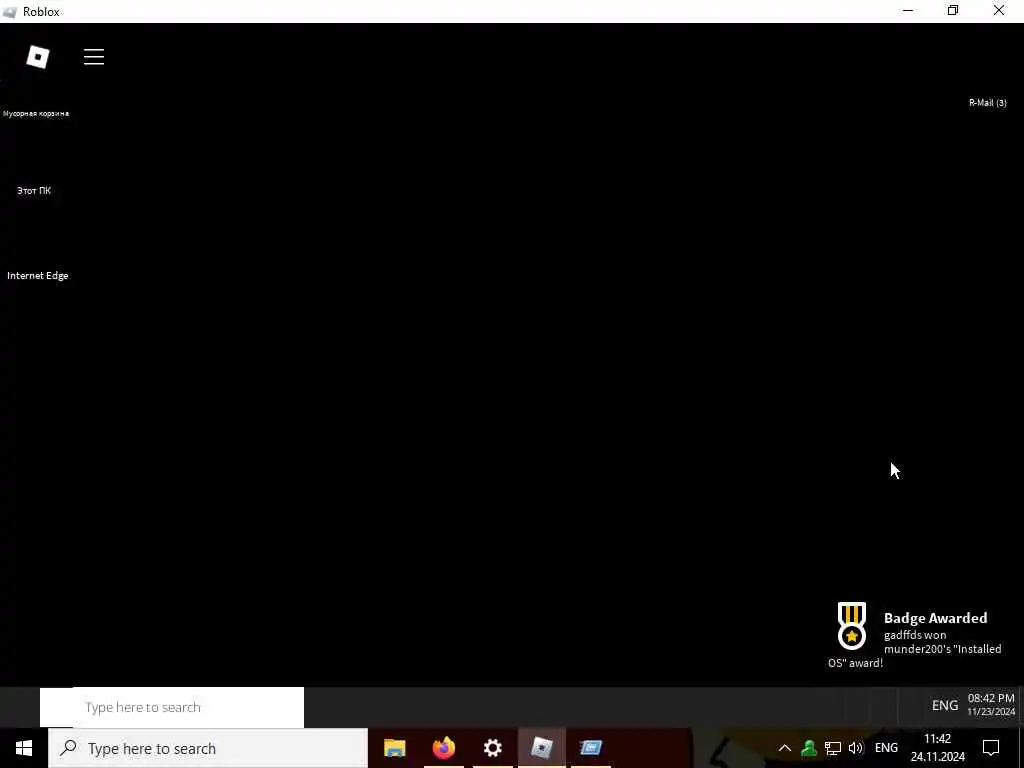This screenshot has width=1024, height=768.
Task: Open the Roblox logo menu
Action: pyautogui.click(x=38, y=57)
